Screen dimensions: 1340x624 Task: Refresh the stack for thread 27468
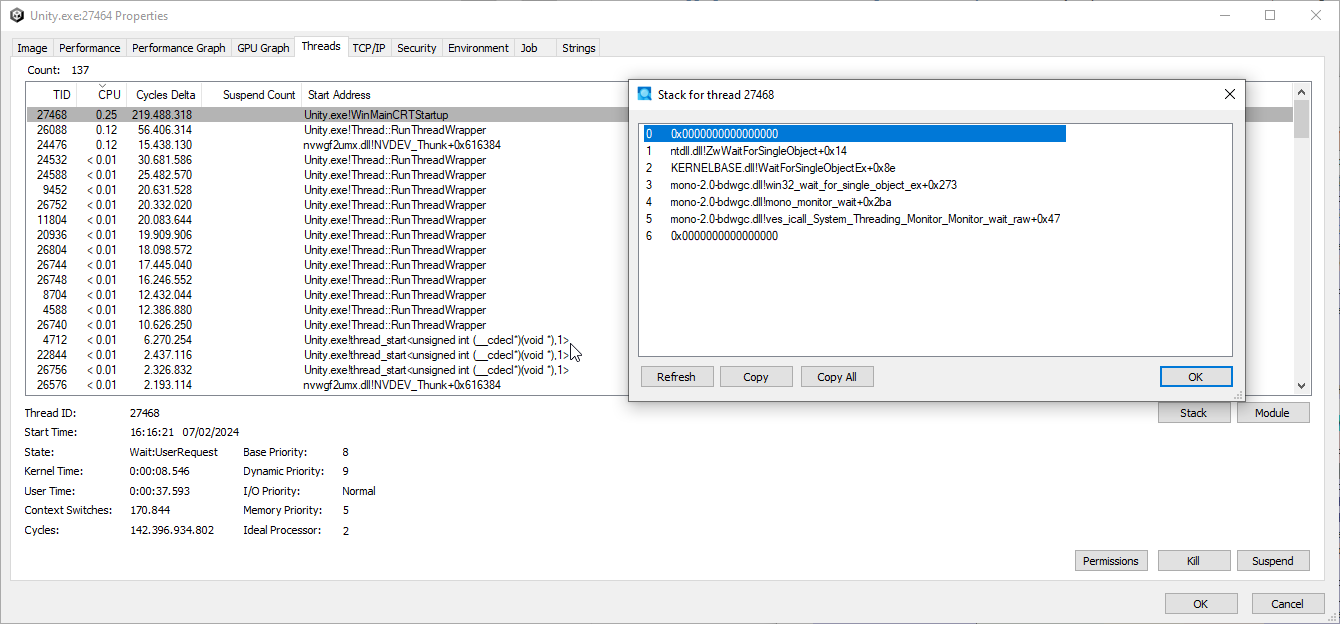[677, 376]
